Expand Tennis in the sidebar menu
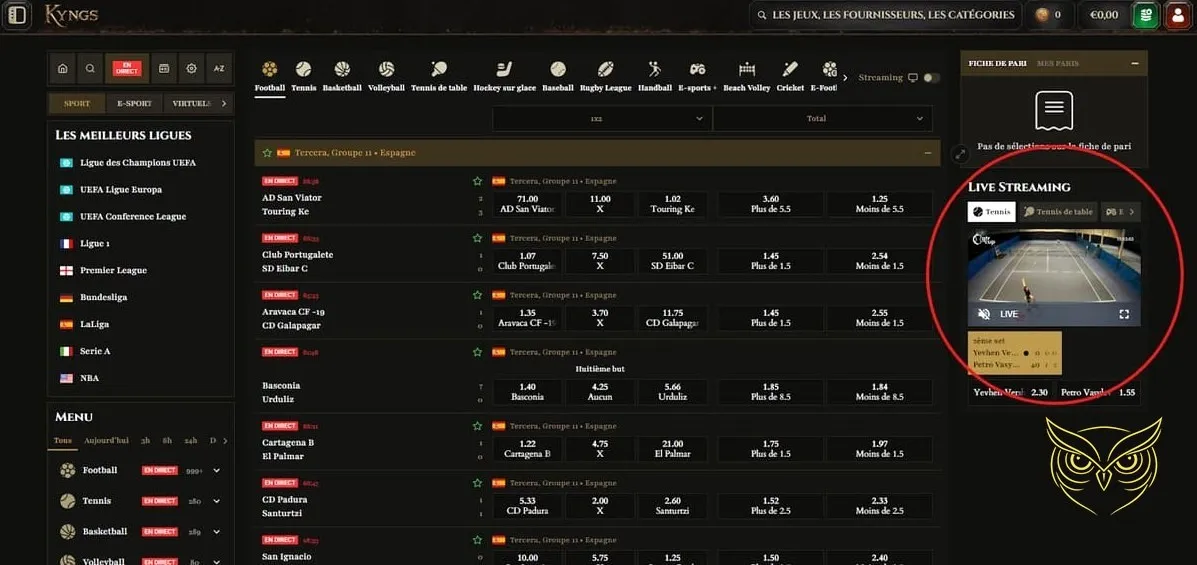Image resolution: width=1197 pixels, height=565 pixels. click(217, 502)
